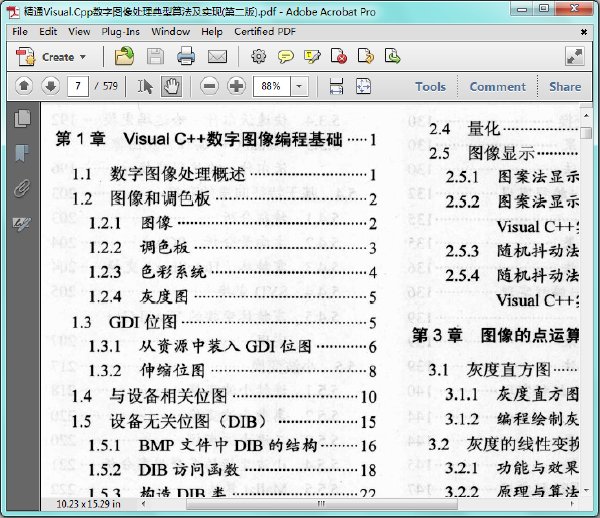Click the page size 10.23 x 15.29 in

point(88,504)
